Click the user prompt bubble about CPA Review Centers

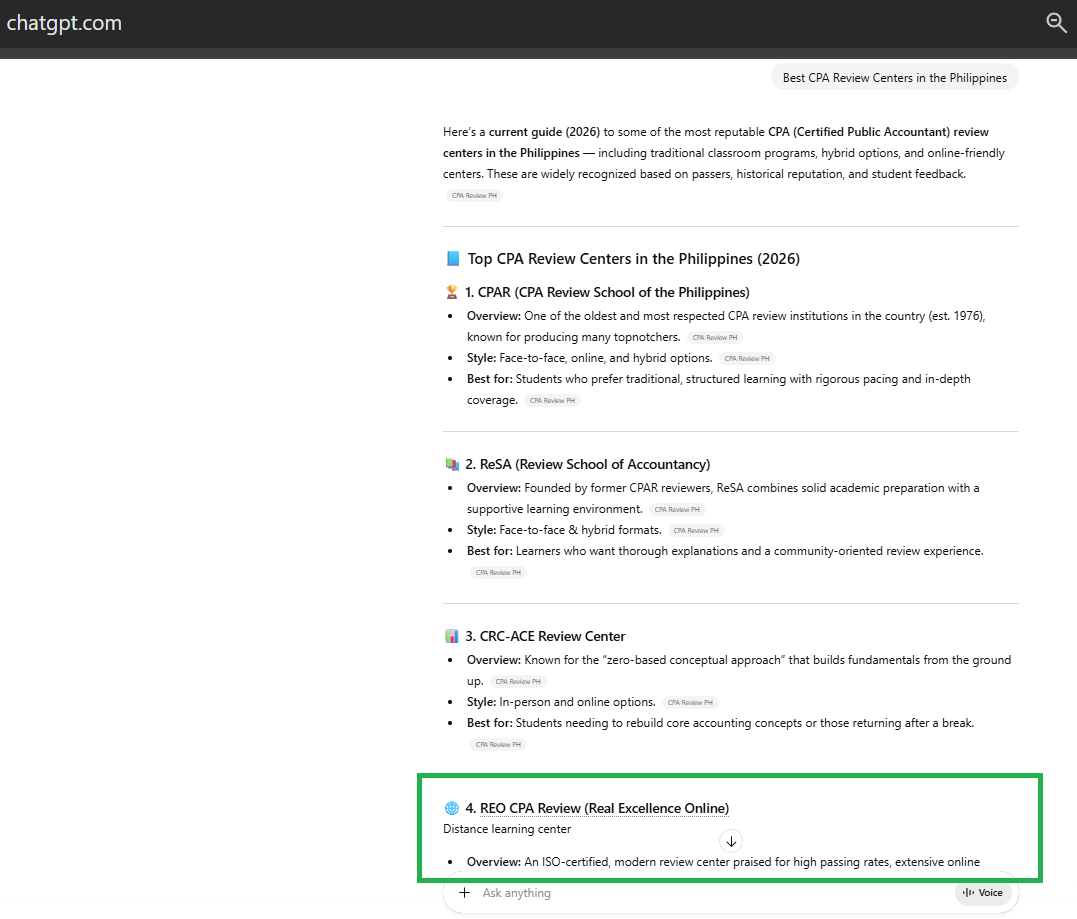coord(894,78)
